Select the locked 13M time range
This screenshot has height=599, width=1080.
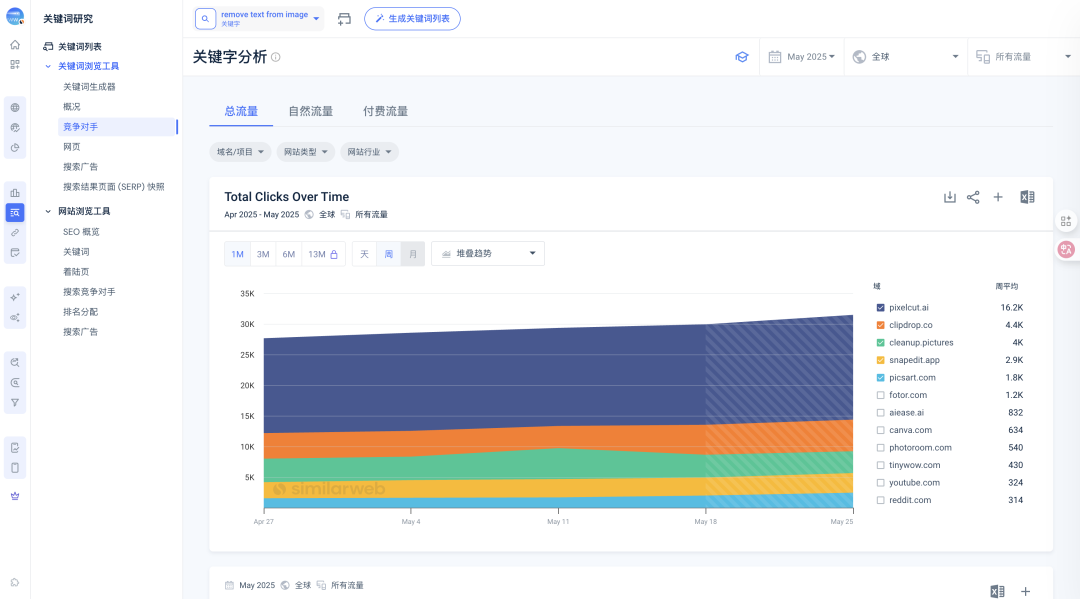(323, 254)
